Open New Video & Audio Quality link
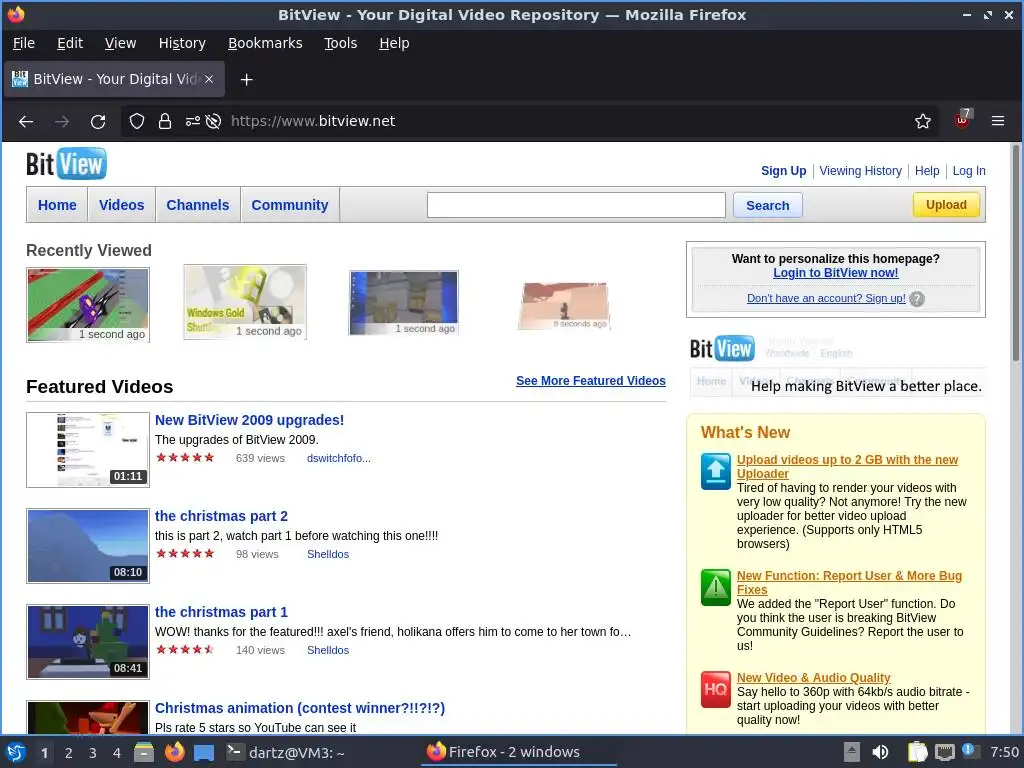 (813, 678)
